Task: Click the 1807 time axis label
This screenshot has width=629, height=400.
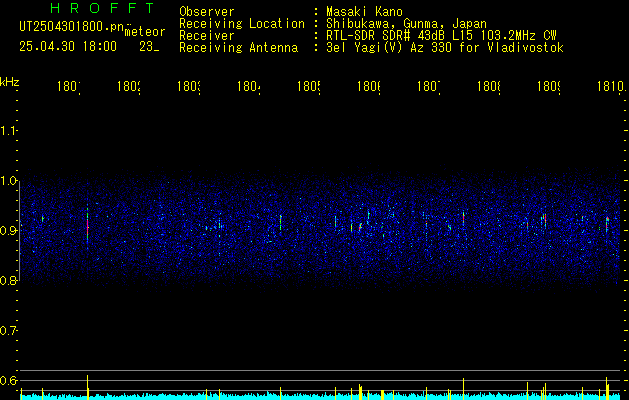Action: (x=429, y=86)
